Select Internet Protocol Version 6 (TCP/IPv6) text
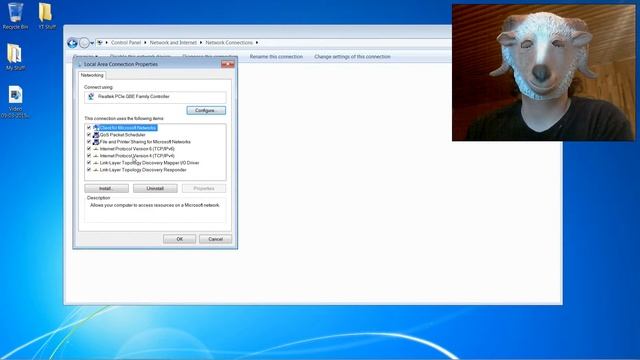Viewport: 640px width, 360px height. point(137,149)
